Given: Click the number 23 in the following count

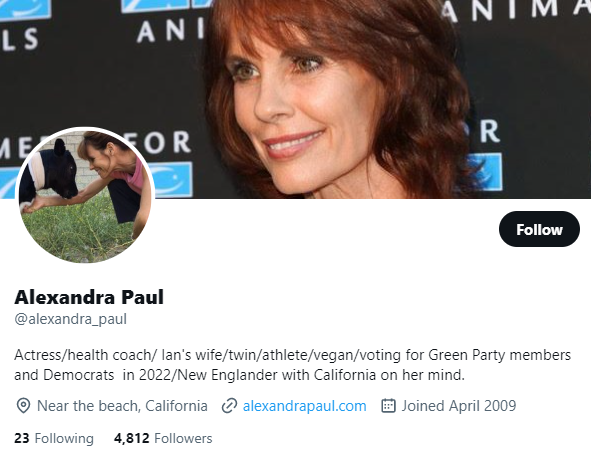Looking at the screenshot, I should [22, 438].
